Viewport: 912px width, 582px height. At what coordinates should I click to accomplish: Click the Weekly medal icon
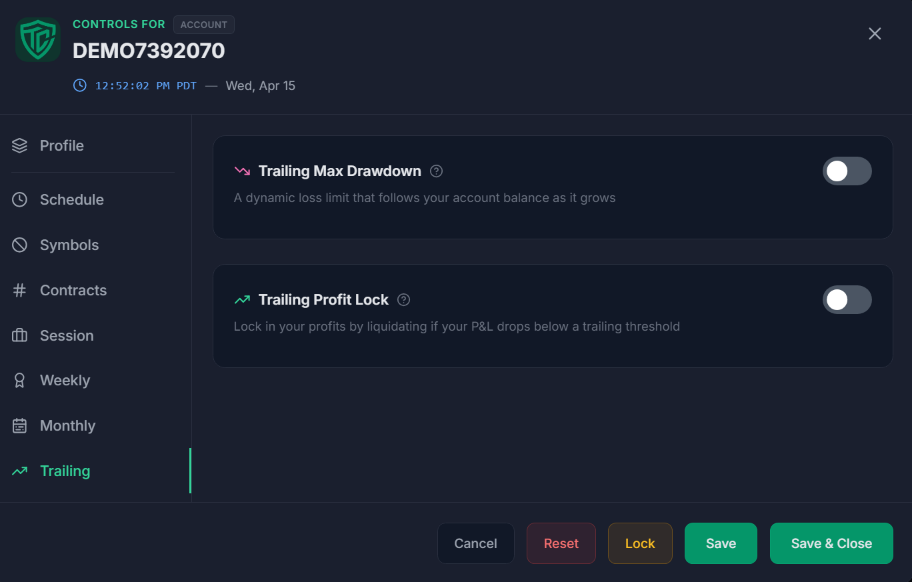click(x=21, y=380)
